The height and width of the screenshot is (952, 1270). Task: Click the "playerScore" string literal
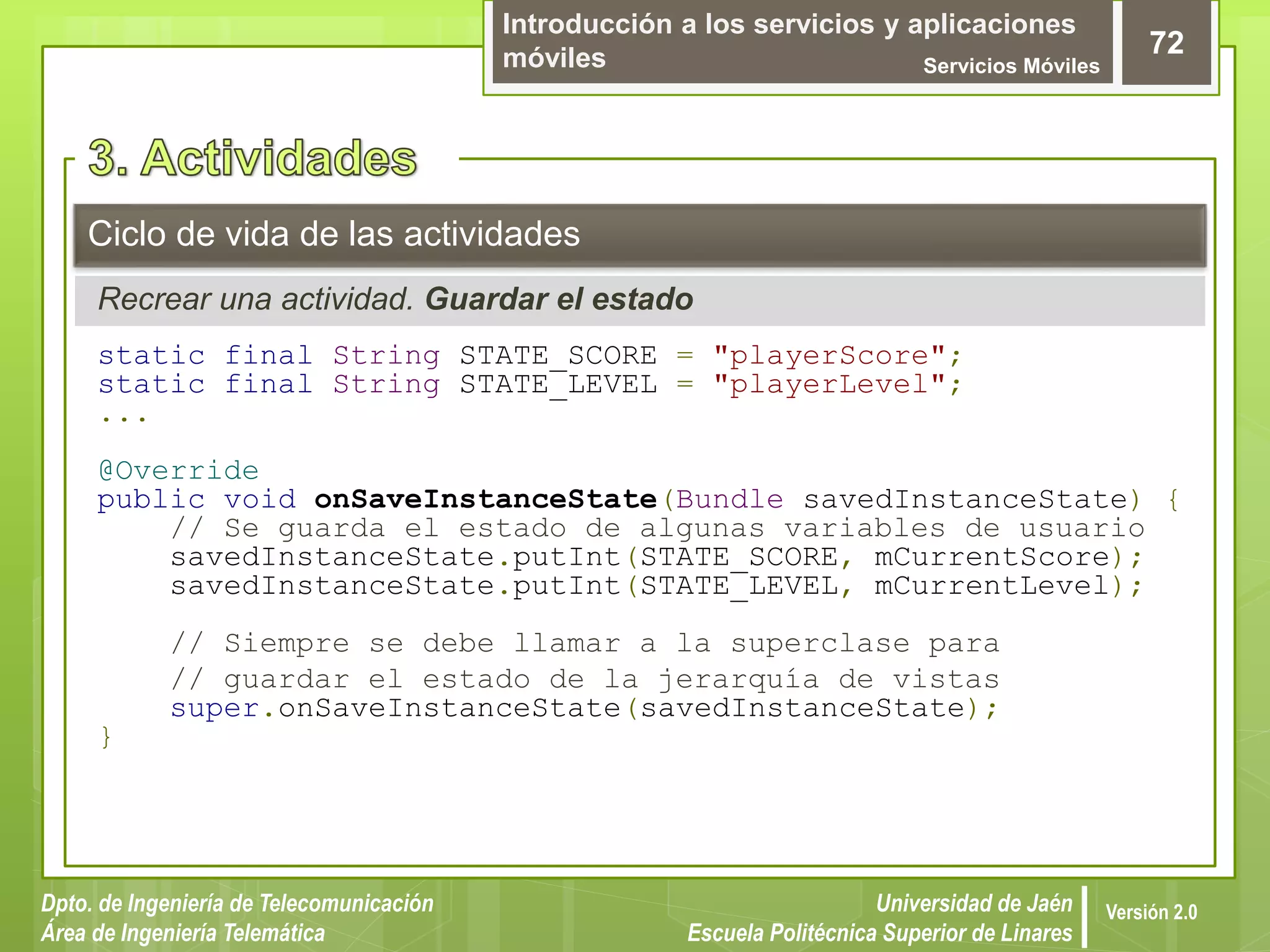coord(829,355)
